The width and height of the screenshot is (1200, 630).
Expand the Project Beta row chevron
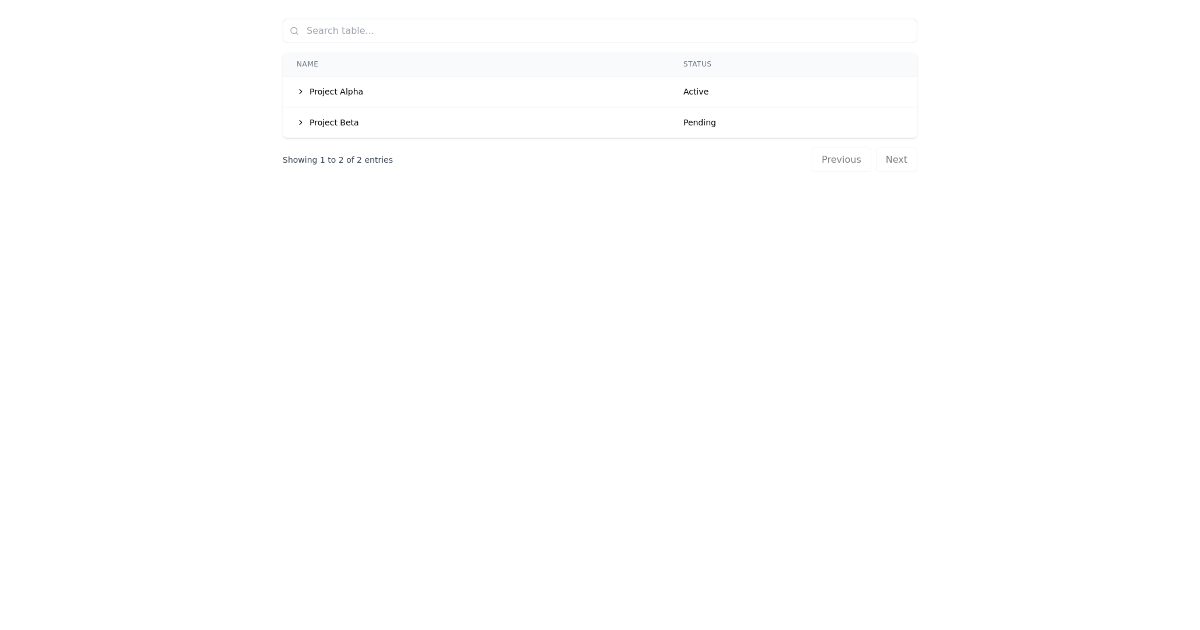(x=300, y=122)
